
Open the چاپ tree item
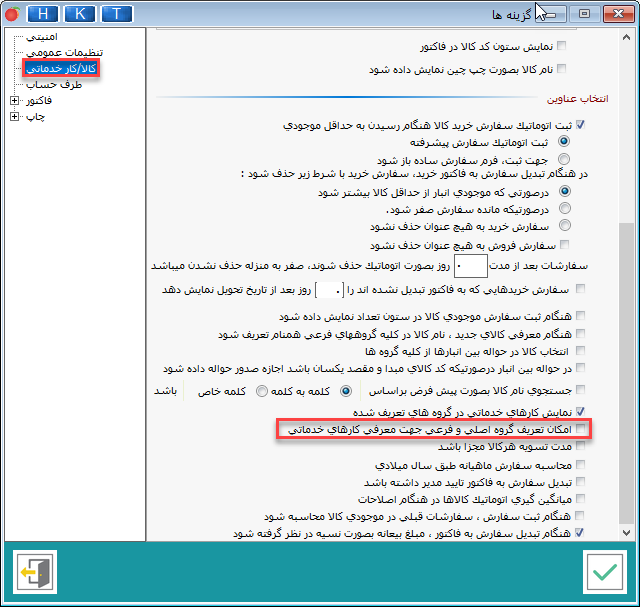coord(36,117)
